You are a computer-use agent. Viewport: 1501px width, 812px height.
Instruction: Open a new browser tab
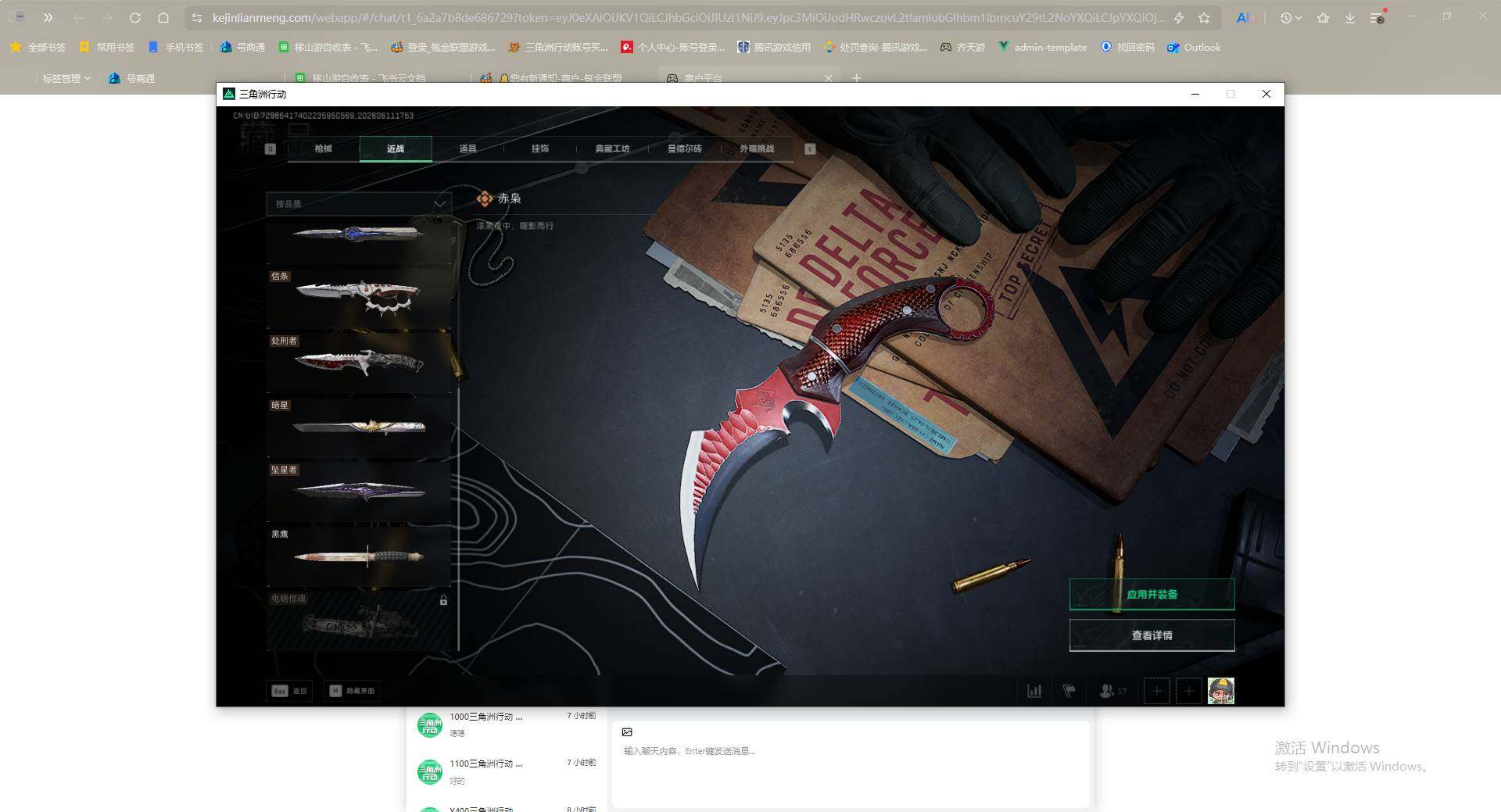point(856,78)
